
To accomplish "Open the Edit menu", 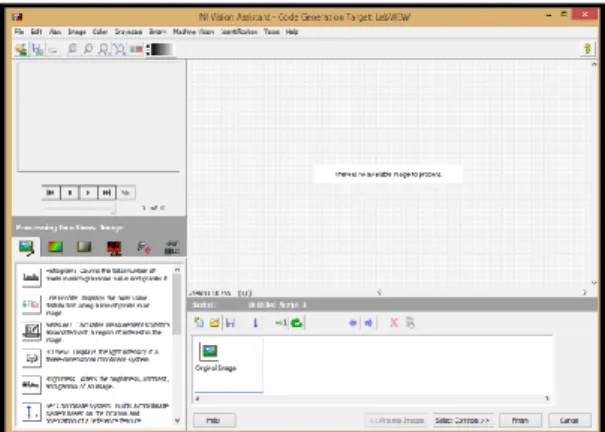I will pos(36,32).
